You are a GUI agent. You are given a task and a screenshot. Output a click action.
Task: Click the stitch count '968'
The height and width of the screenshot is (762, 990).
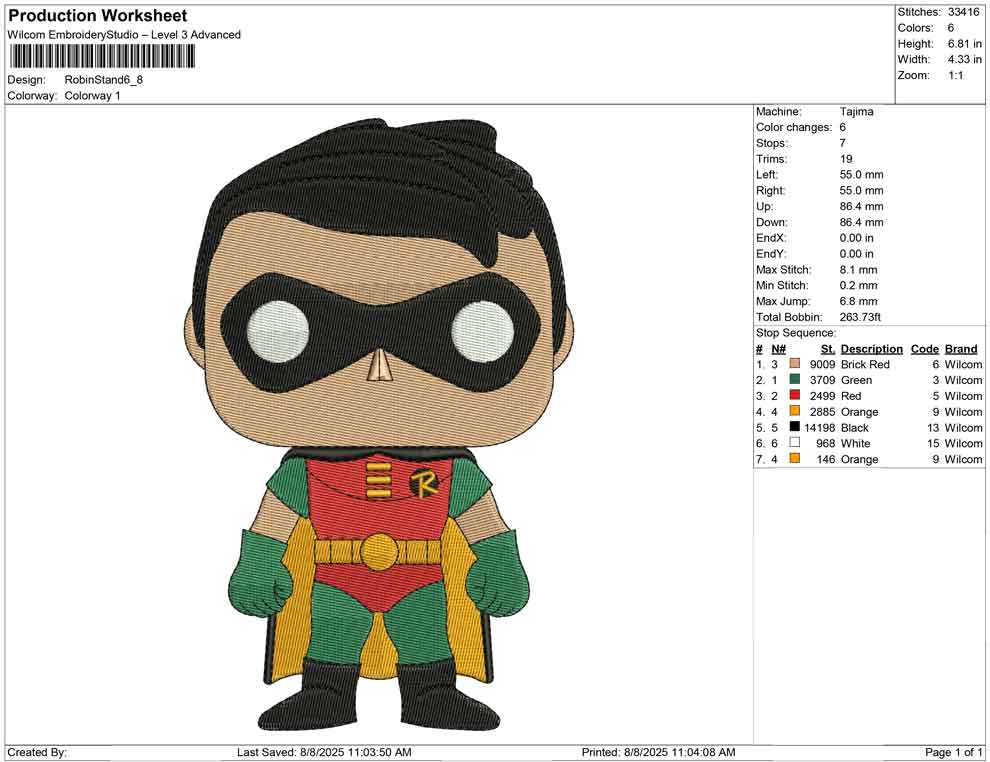[x=825, y=443]
